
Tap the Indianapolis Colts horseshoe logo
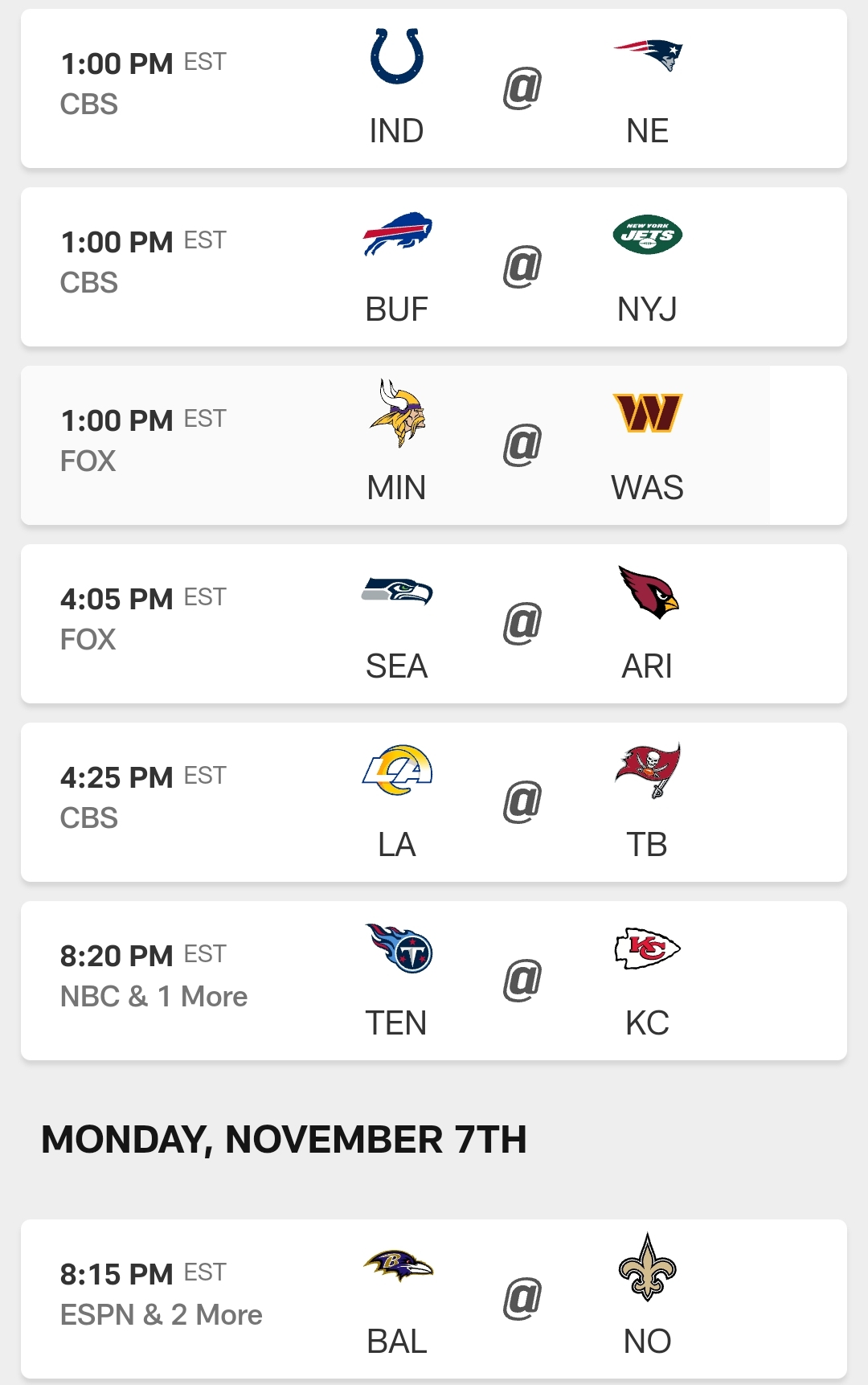coord(397,56)
